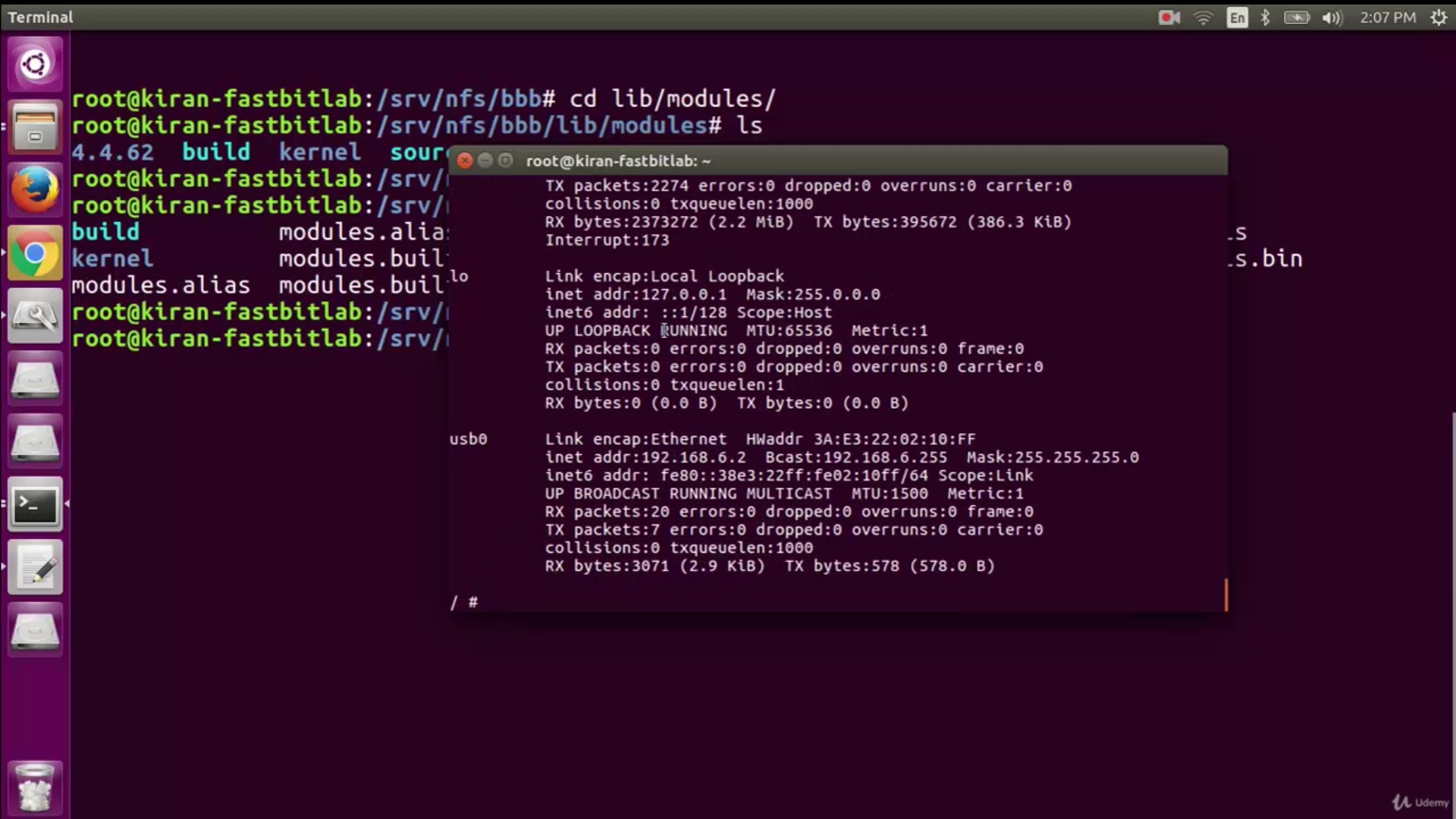Click the screen recording indicator in the top bar
The image size is (1456, 819).
(1169, 17)
